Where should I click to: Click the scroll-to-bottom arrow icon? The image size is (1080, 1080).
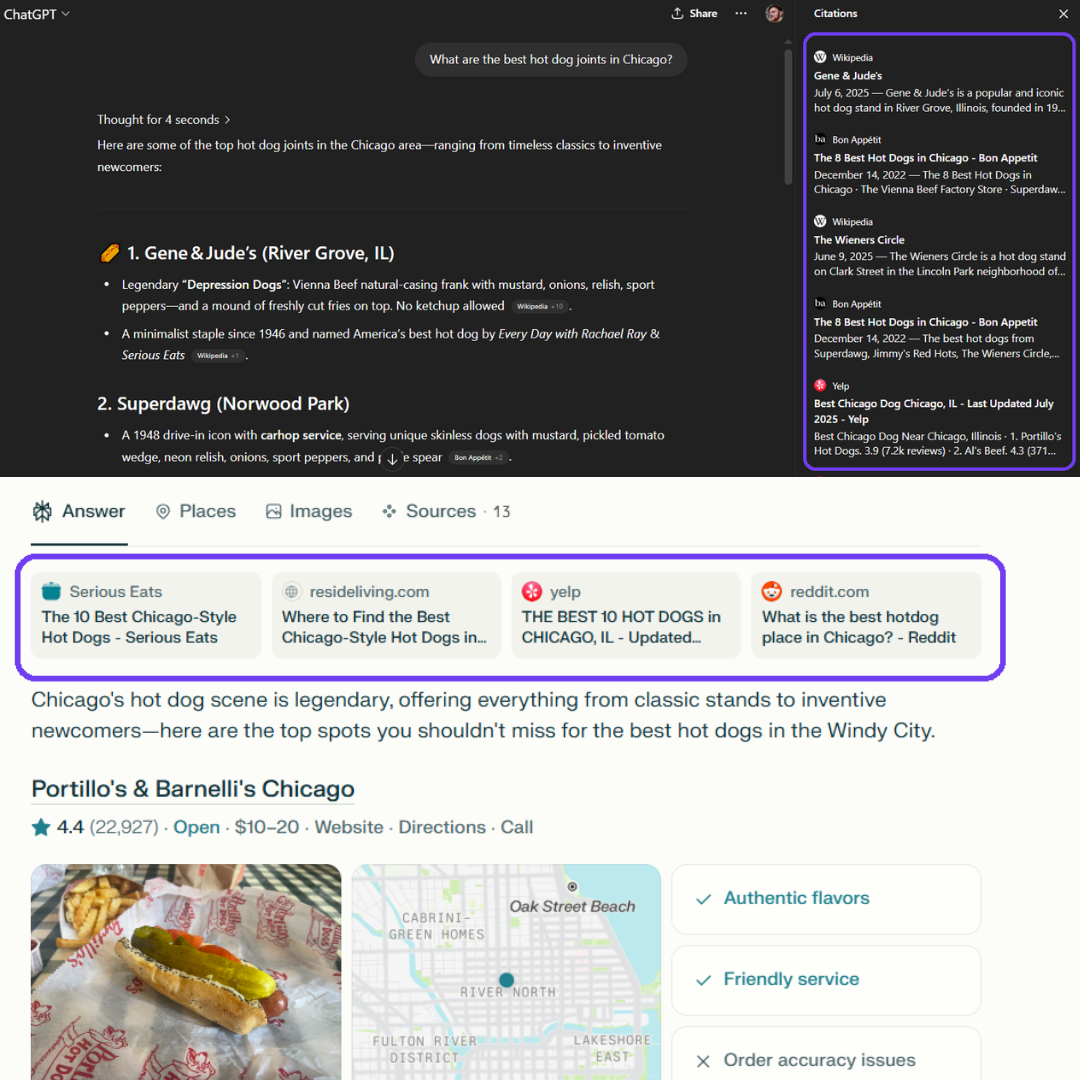click(393, 459)
